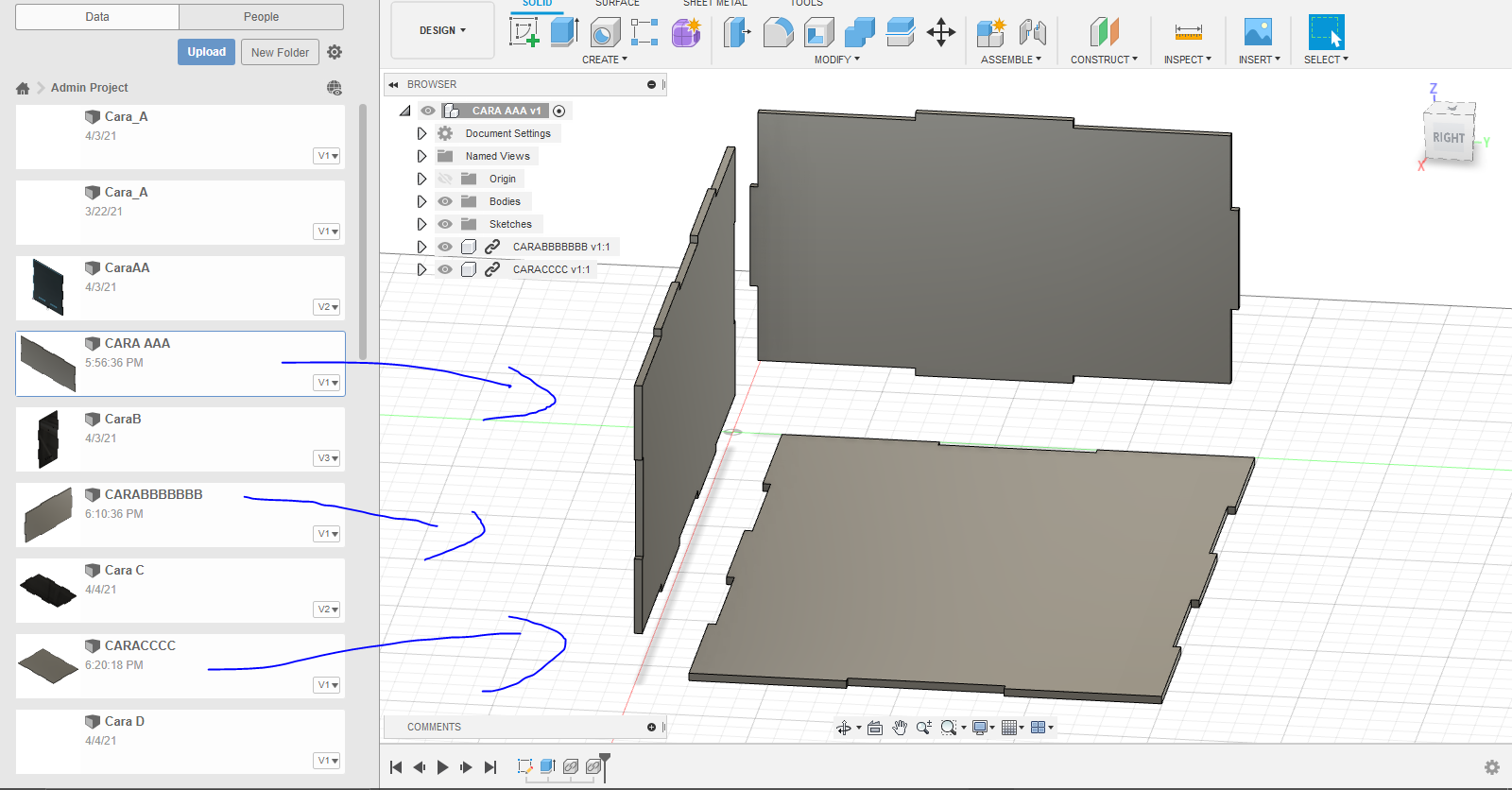This screenshot has width=1512, height=790.
Task: Select the Extrude tool
Action: tap(564, 32)
